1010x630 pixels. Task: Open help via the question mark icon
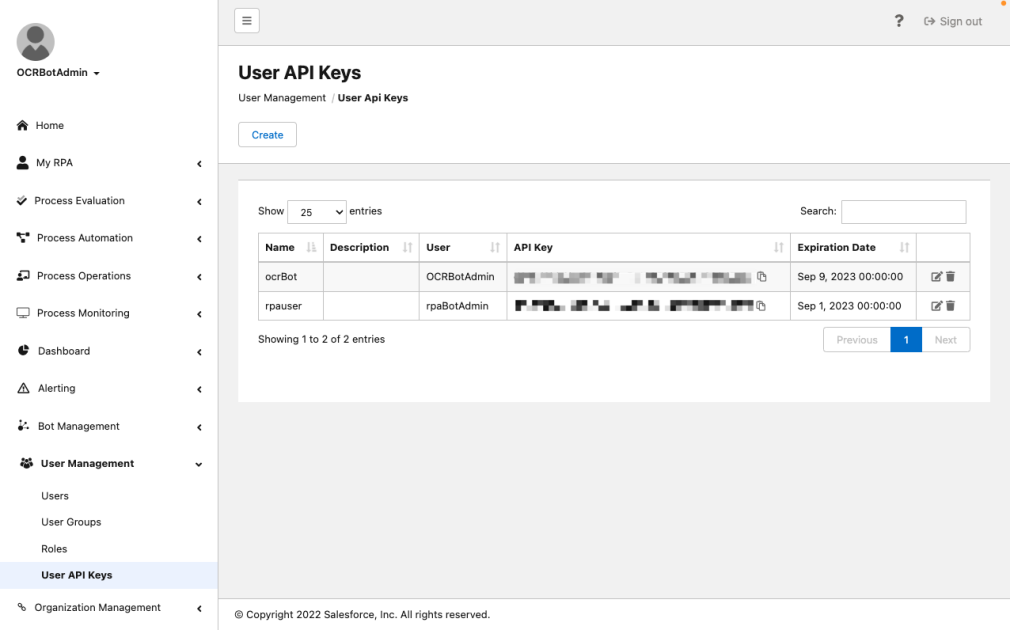(x=898, y=20)
